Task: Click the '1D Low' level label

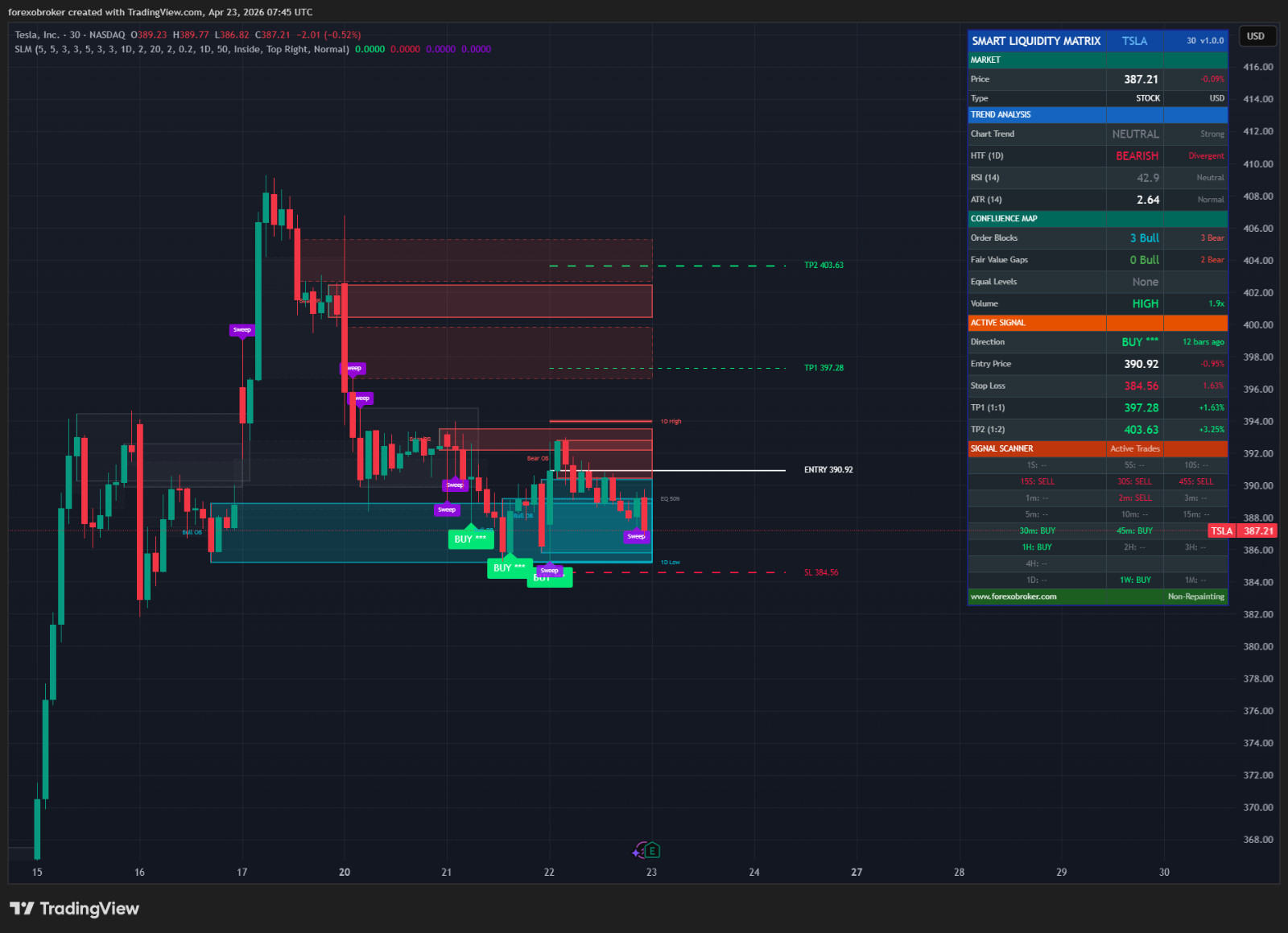Action: (670, 563)
